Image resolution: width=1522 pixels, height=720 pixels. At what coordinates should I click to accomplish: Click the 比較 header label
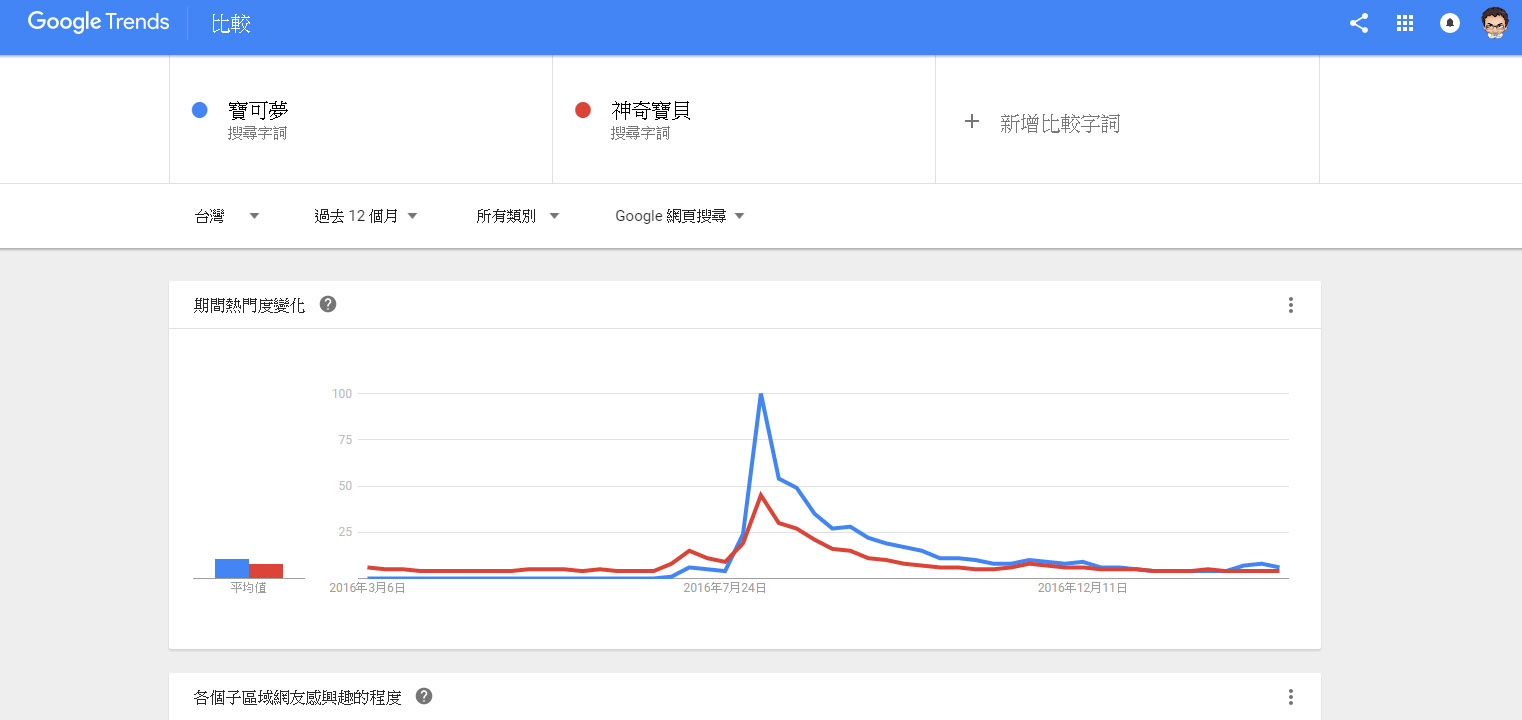pyautogui.click(x=231, y=24)
